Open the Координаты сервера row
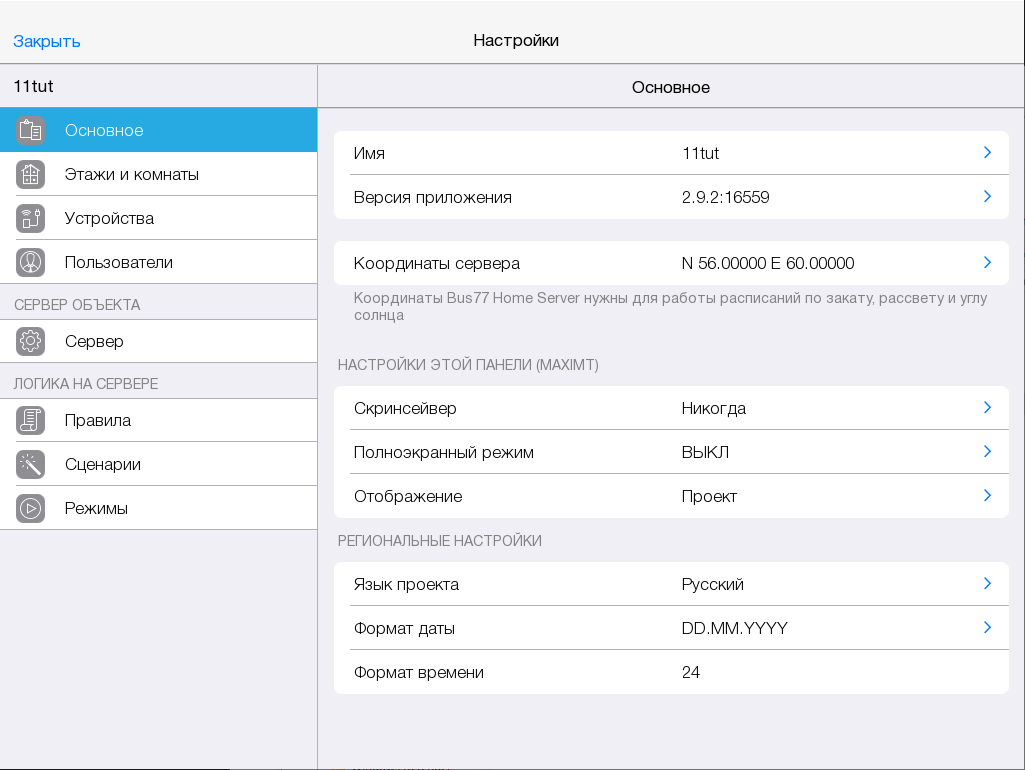The width and height of the screenshot is (1025, 770). click(x=670, y=263)
